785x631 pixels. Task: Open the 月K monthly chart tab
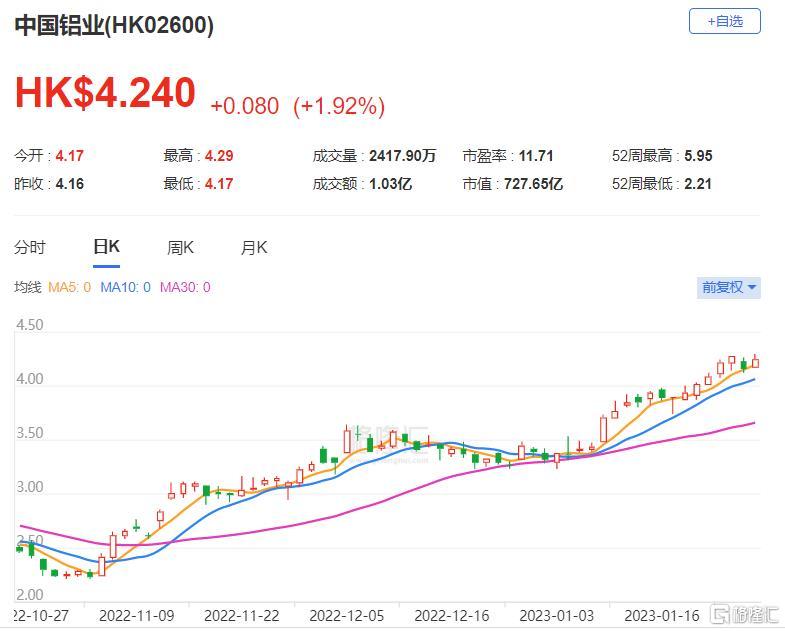[x=254, y=247]
